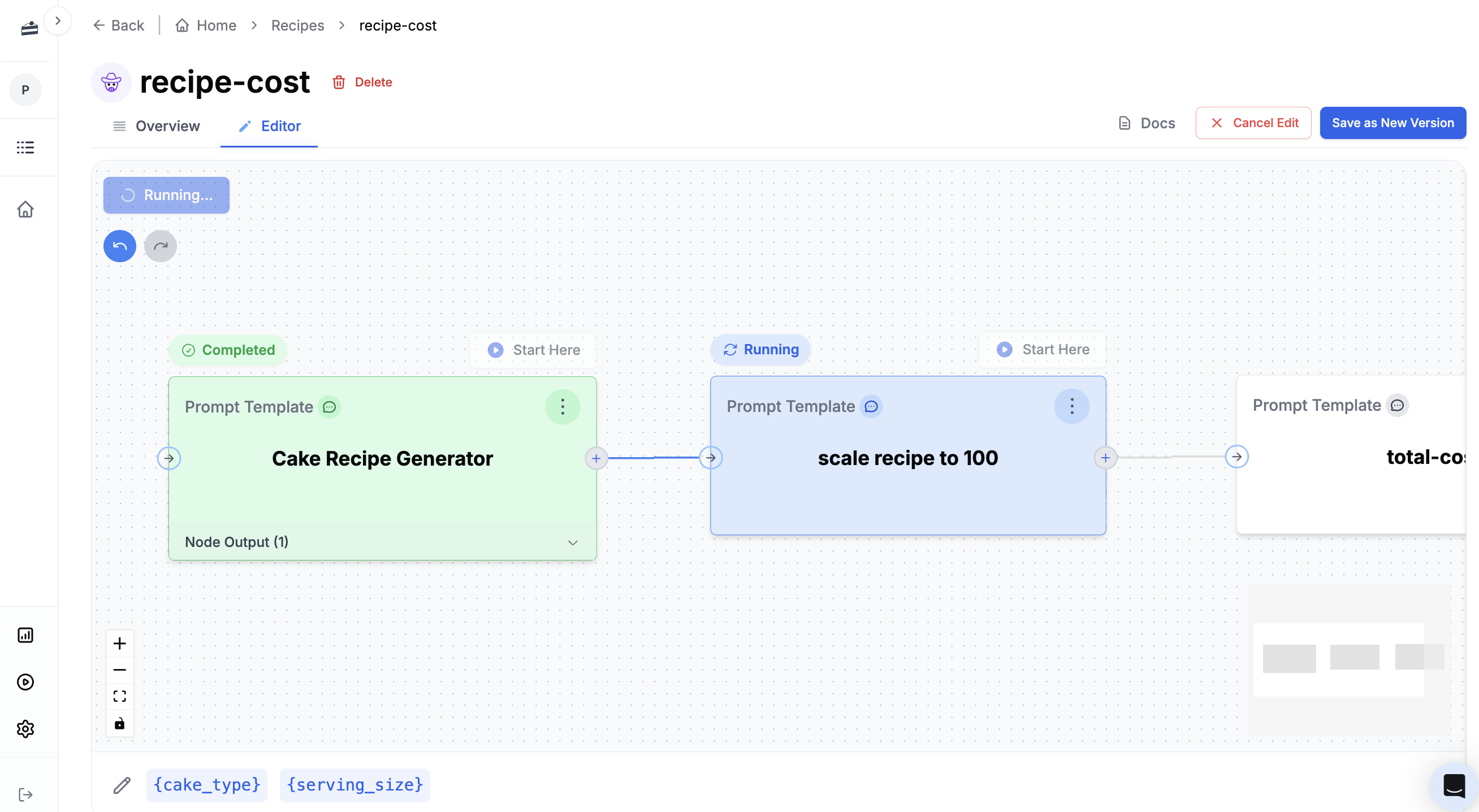Zoom in on the flow canvas
The height and width of the screenshot is (812, 1479).
pos(119,643)
